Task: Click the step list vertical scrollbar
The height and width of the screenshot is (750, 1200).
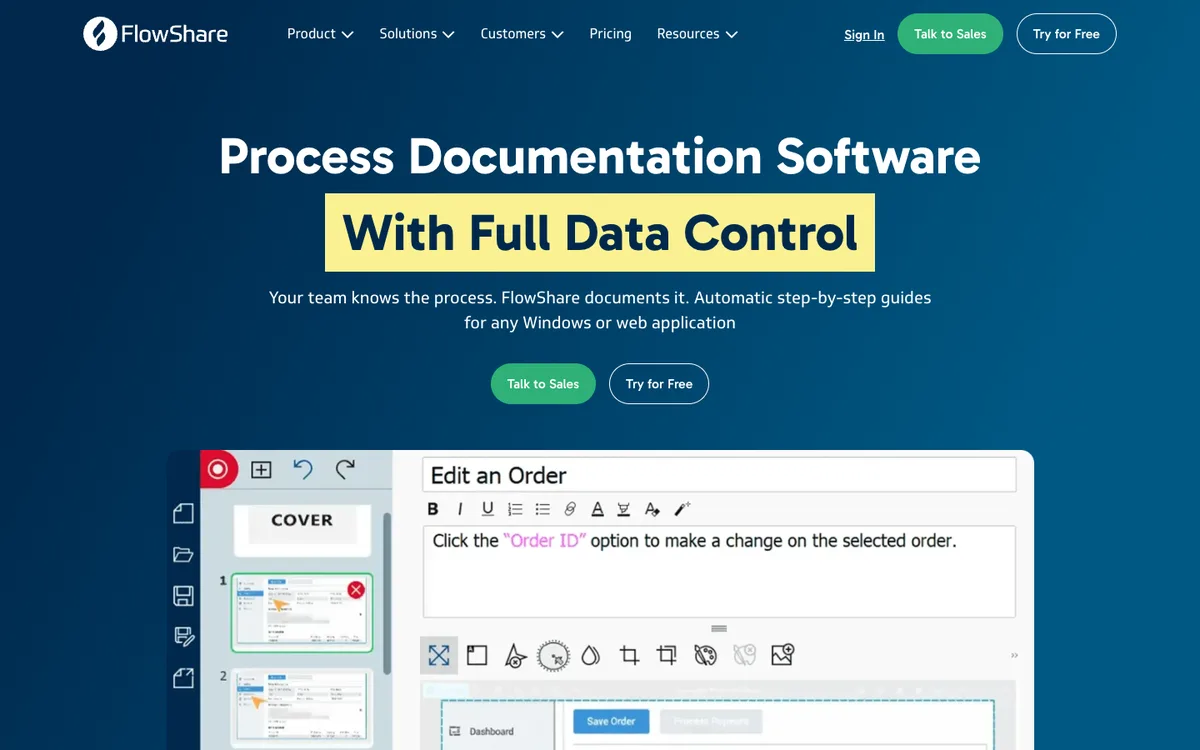Action: click(x=387, y=592)
